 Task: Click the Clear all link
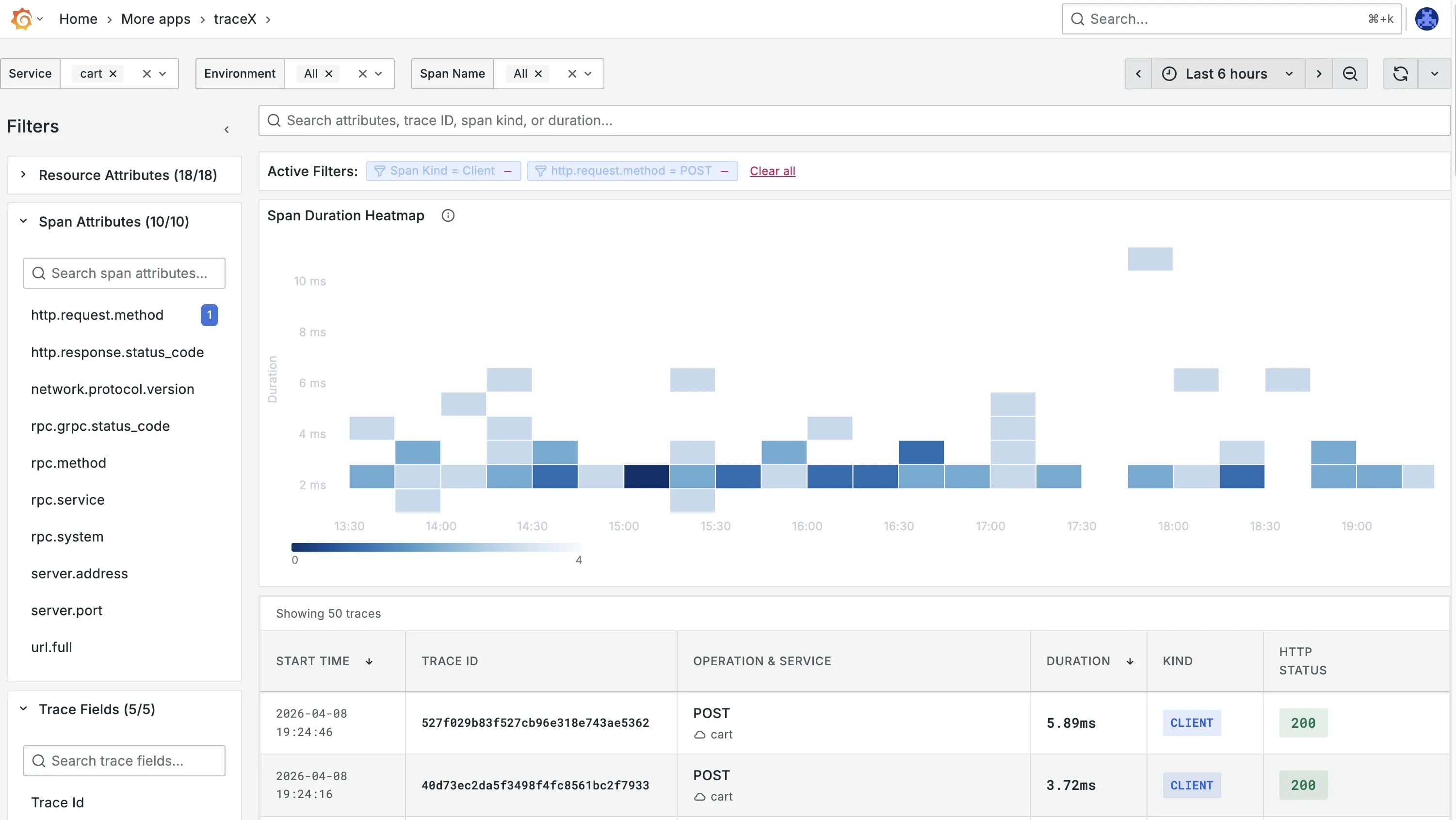point(772,171)
